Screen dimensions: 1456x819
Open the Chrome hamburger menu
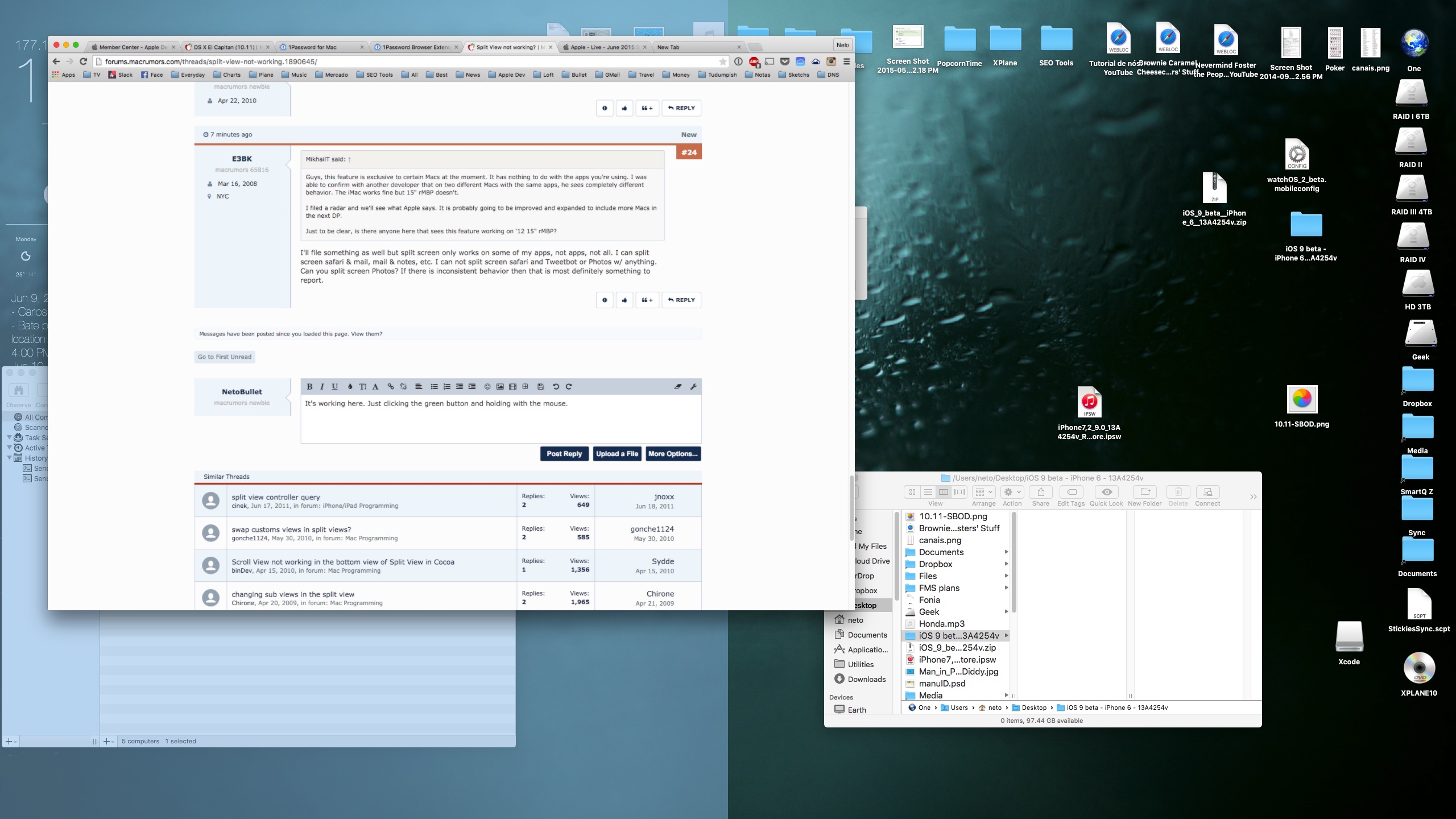coord(846,61)
